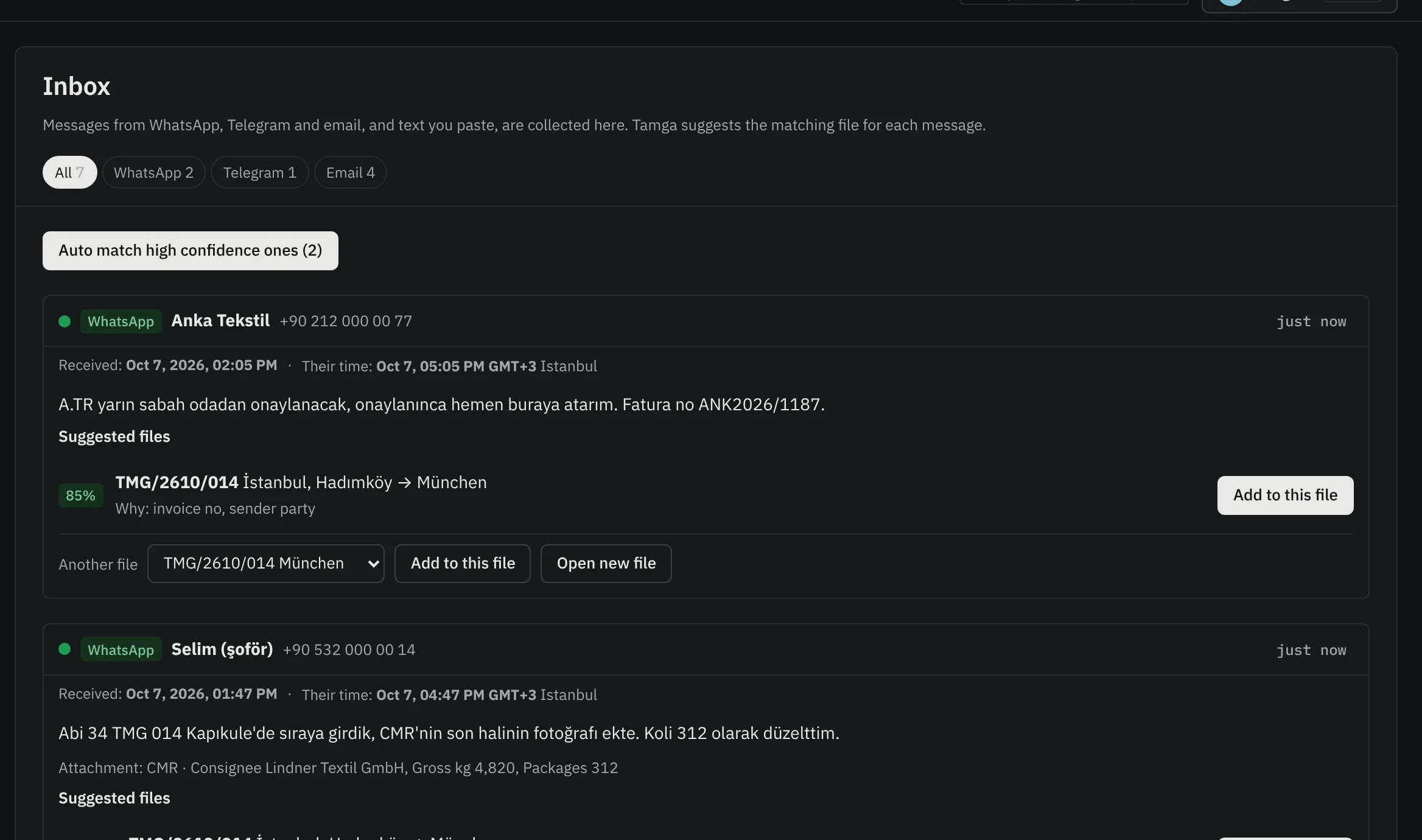Filter inbox by Email 4

pyautogui.click(x=350, y=172)
